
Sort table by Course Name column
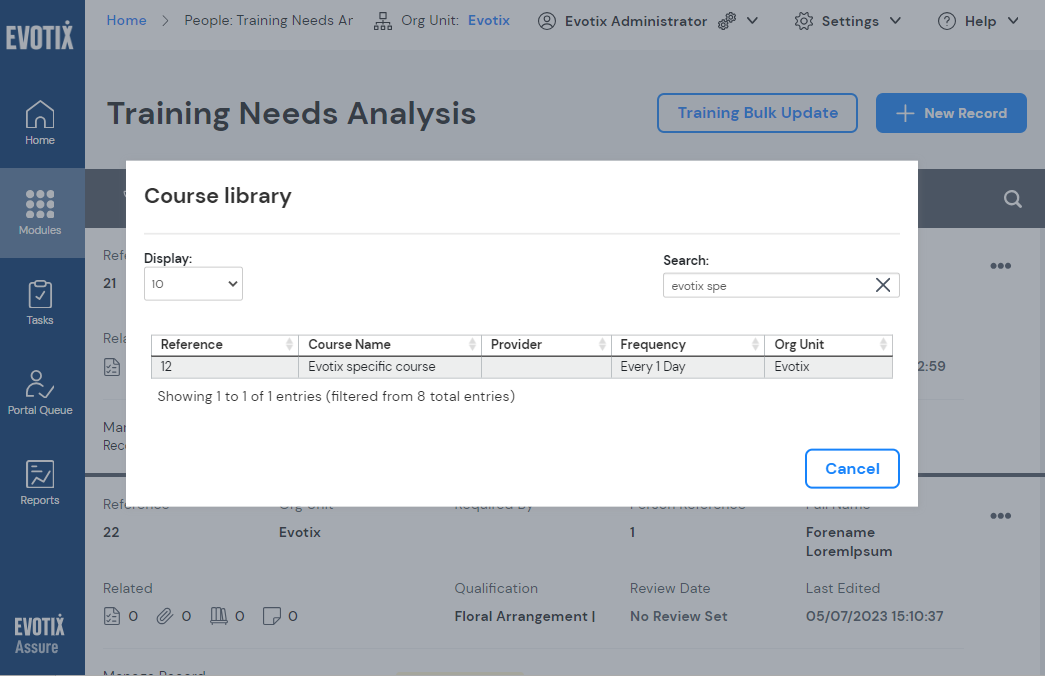click(392, 345)
